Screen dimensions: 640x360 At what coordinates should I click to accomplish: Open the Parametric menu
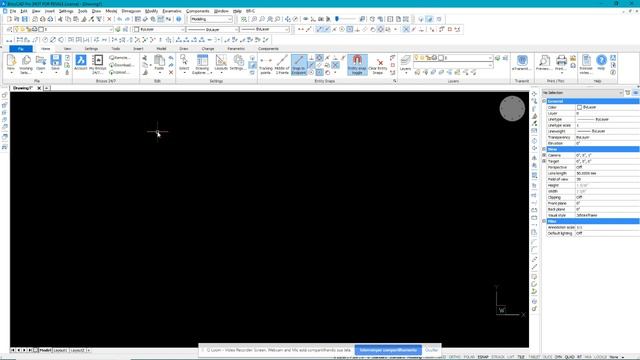172,11
